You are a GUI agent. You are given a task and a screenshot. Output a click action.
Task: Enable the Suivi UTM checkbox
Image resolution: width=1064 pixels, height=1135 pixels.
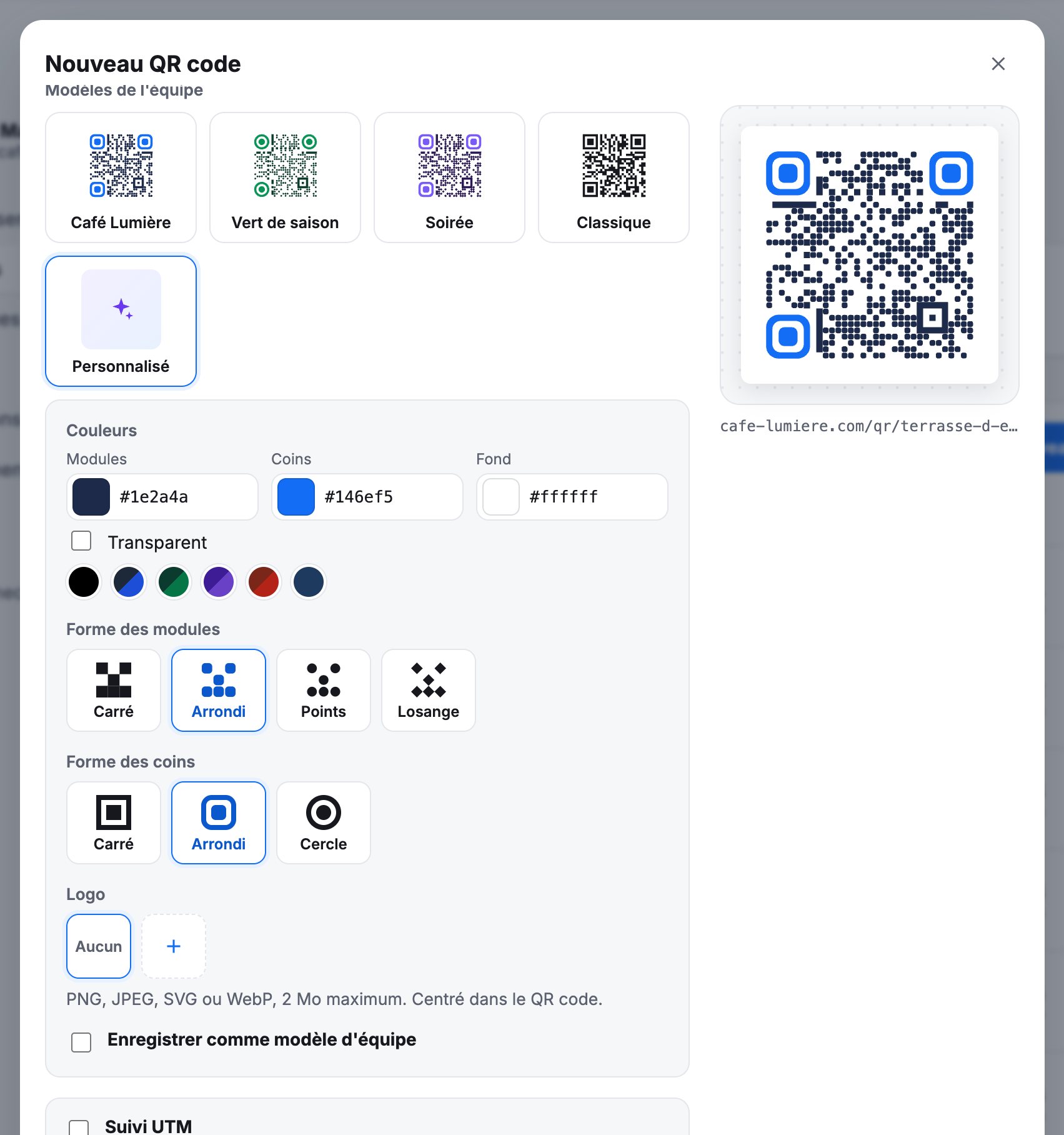[x=79, y=1127]
